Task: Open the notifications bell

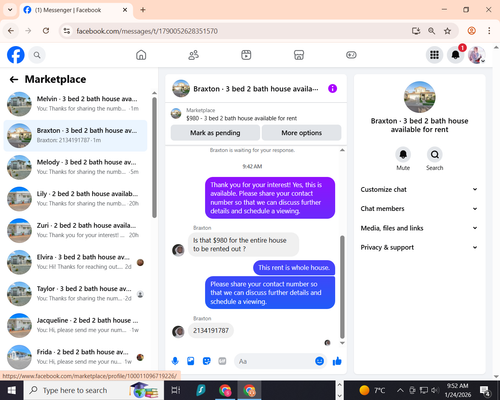Action: pyautogui.click(x=455, y=55)
